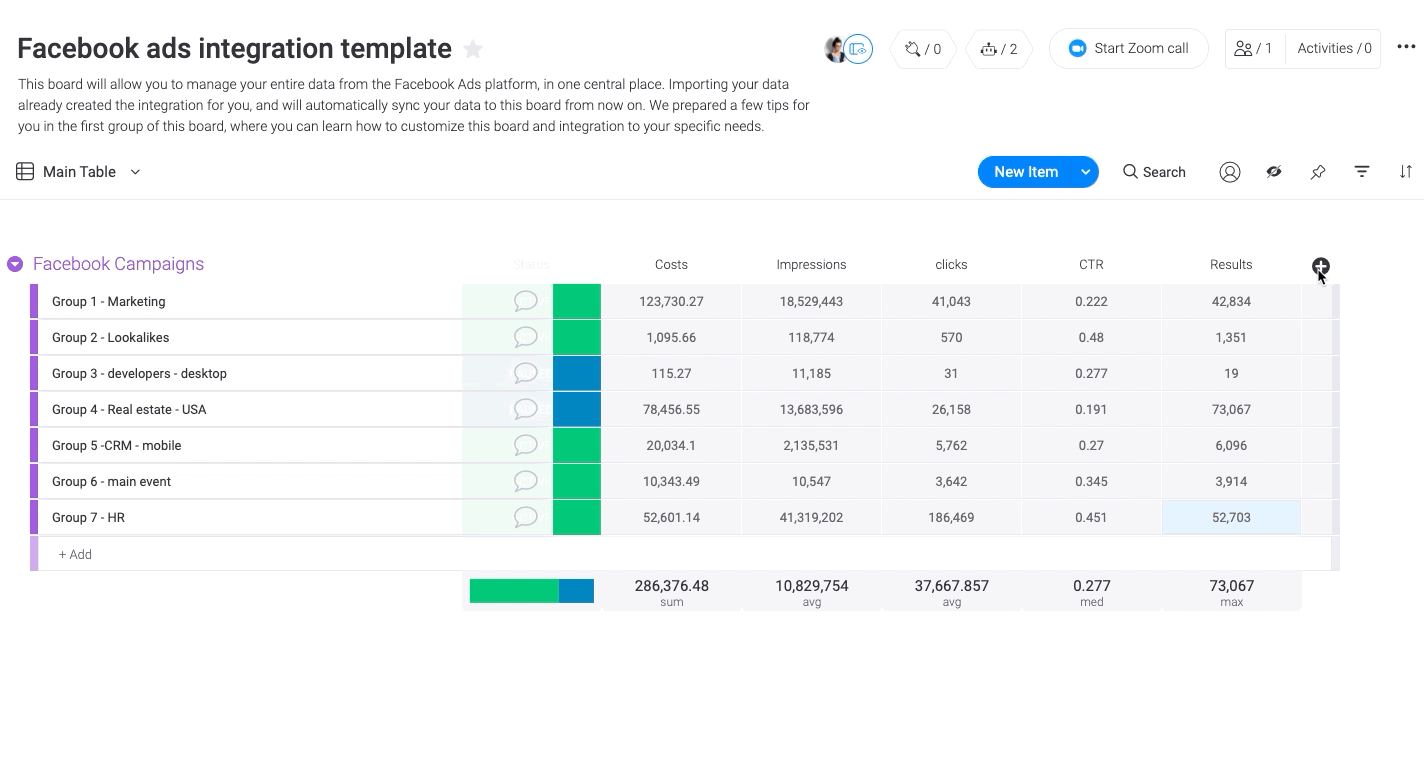Open conversation for Group 2 - Lookalikes
Viewport: 1424px width, 778px height.
(525, 337)
